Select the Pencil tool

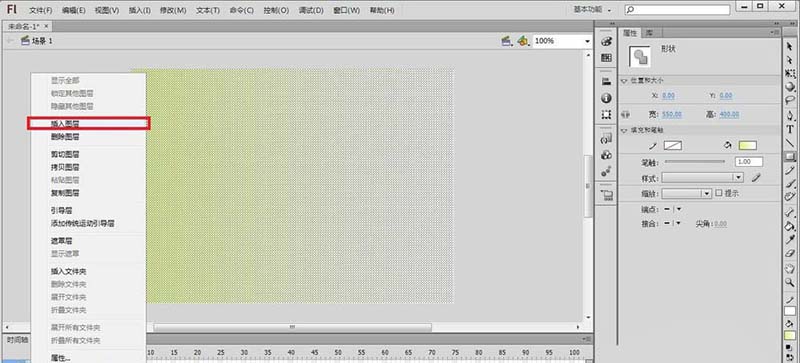tap(790, 170)
